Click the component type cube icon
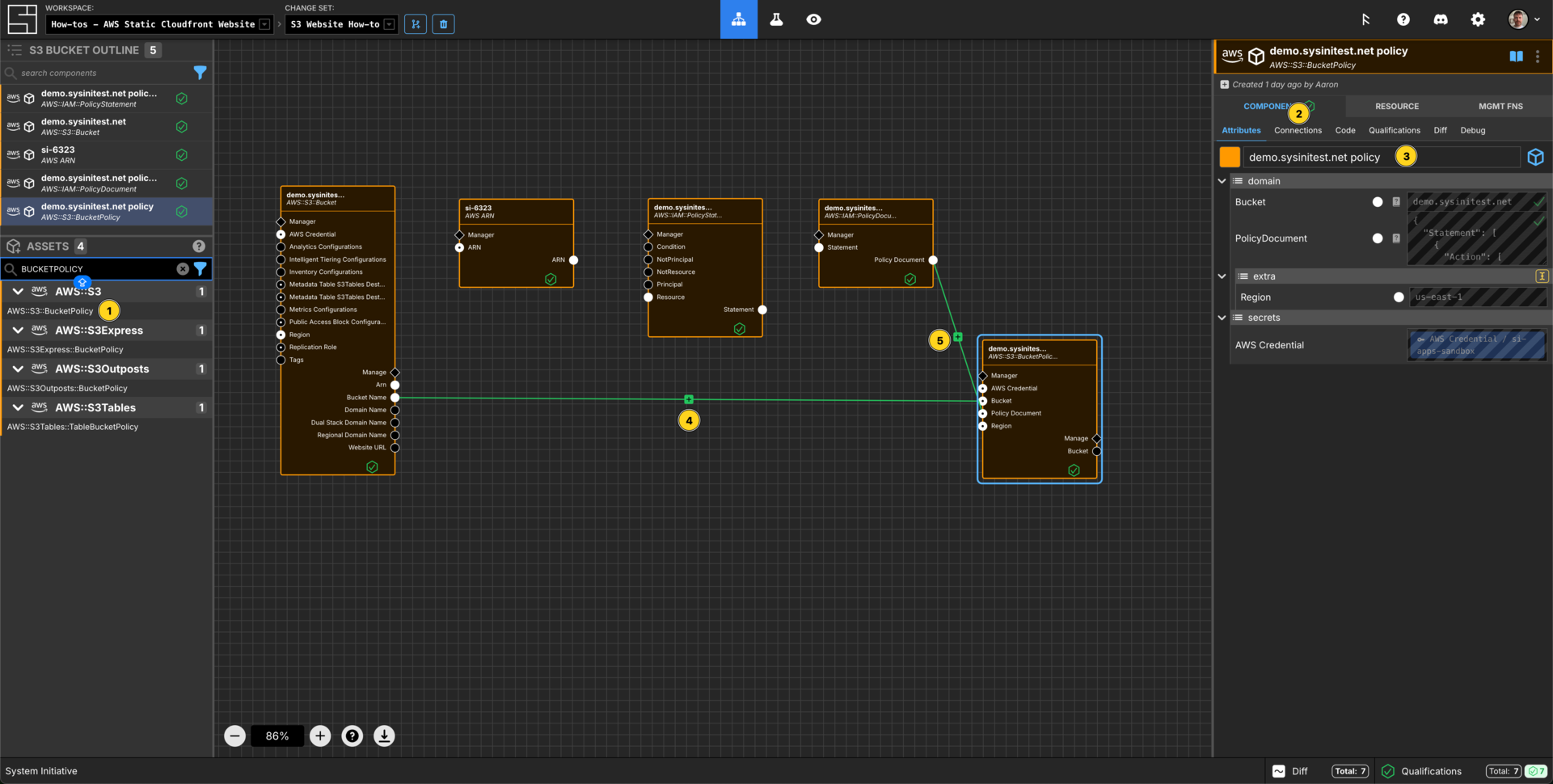 tap(1535, 157)
